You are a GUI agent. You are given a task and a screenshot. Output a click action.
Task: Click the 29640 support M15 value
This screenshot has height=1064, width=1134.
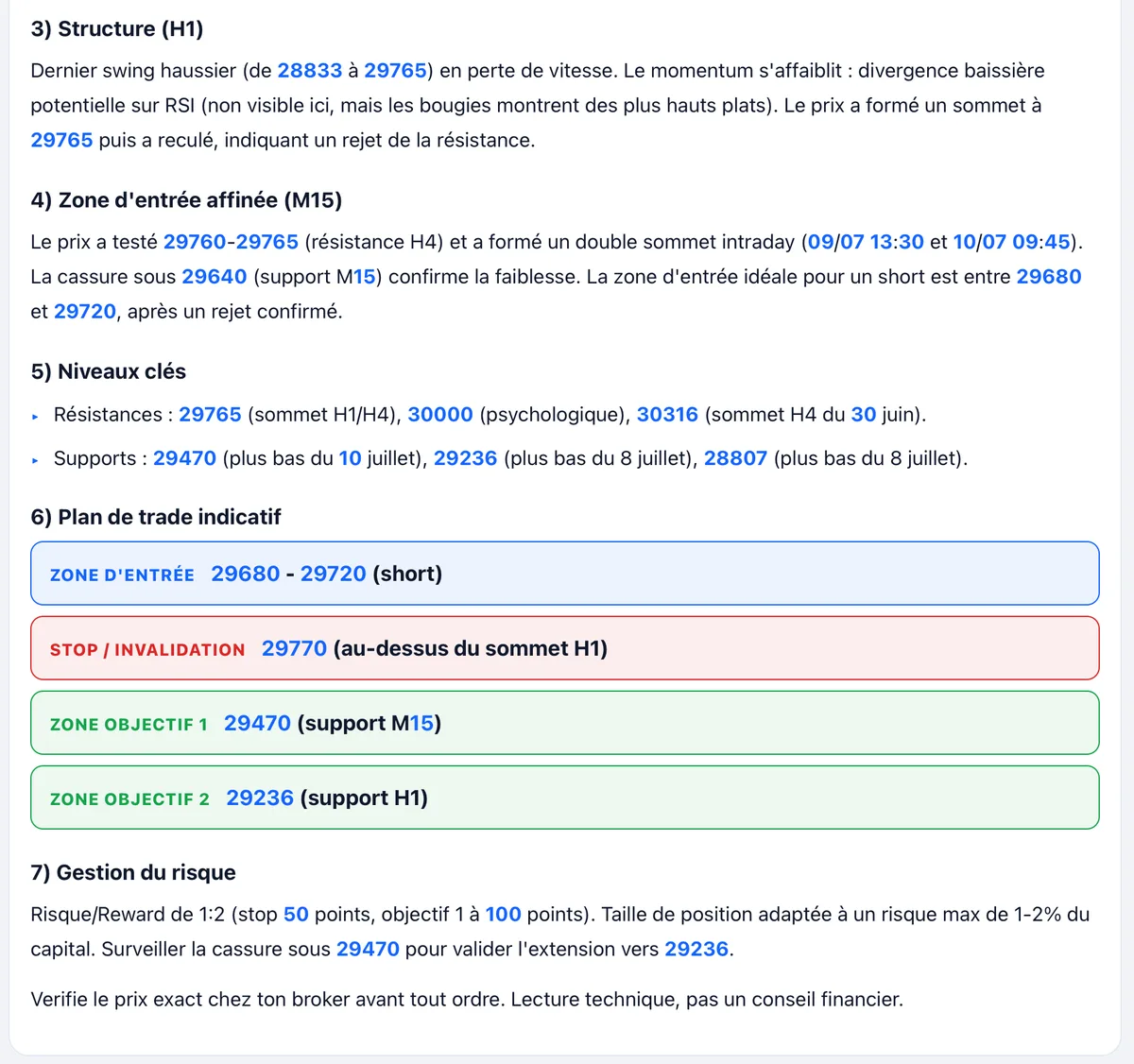pos(215,277)
